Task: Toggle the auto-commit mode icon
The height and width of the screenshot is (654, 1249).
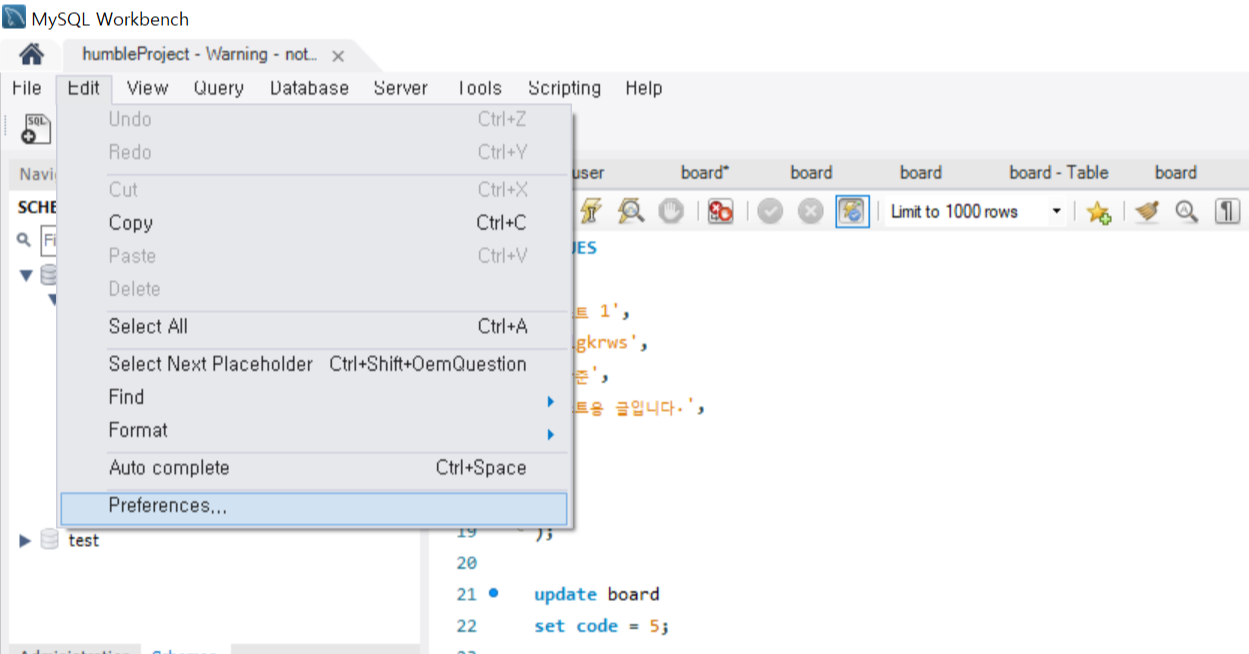Action: [852, 211]
